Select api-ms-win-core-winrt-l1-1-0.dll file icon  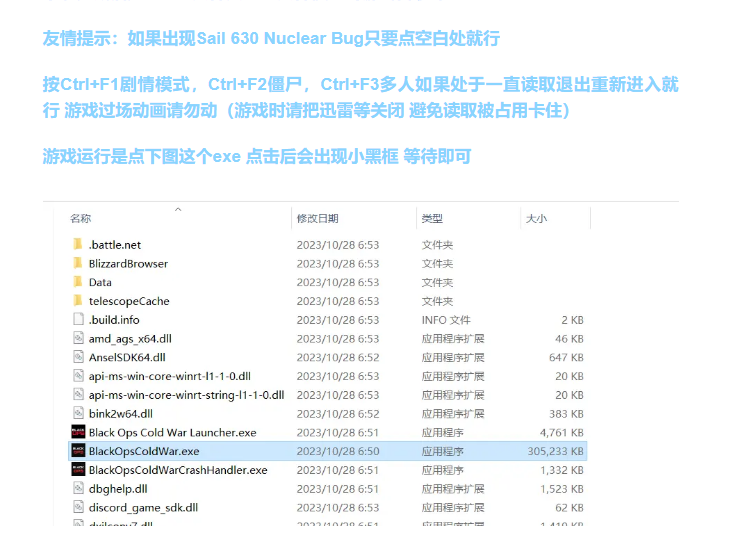78,375
